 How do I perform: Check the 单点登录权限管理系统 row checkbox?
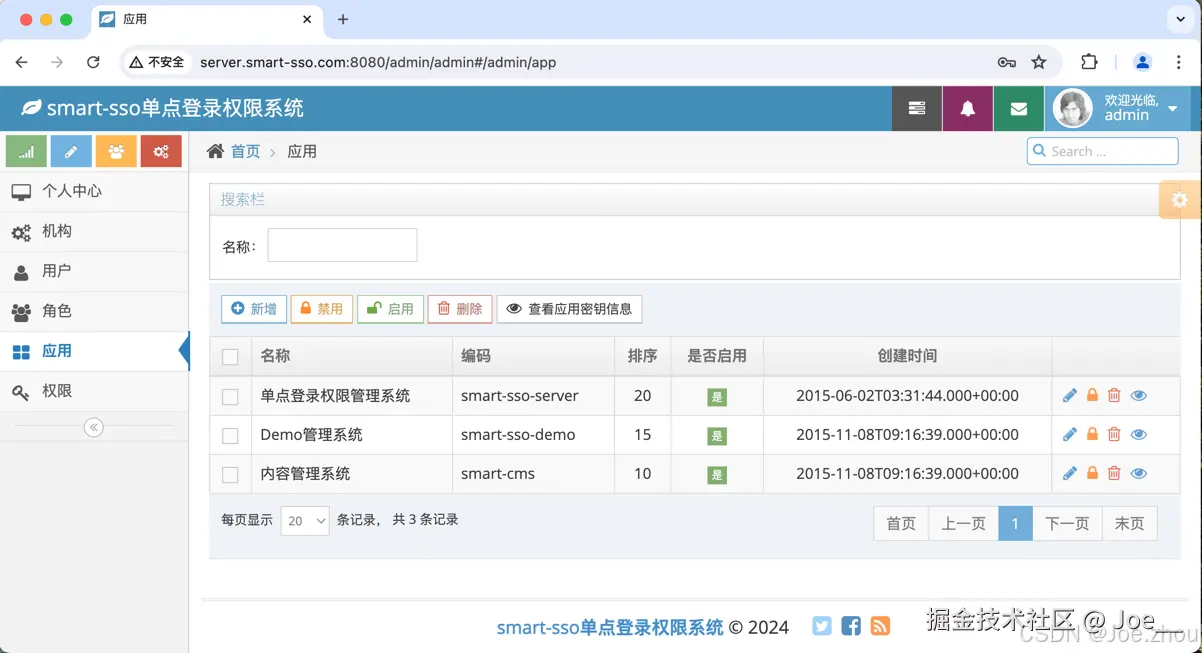pos(230,397)
